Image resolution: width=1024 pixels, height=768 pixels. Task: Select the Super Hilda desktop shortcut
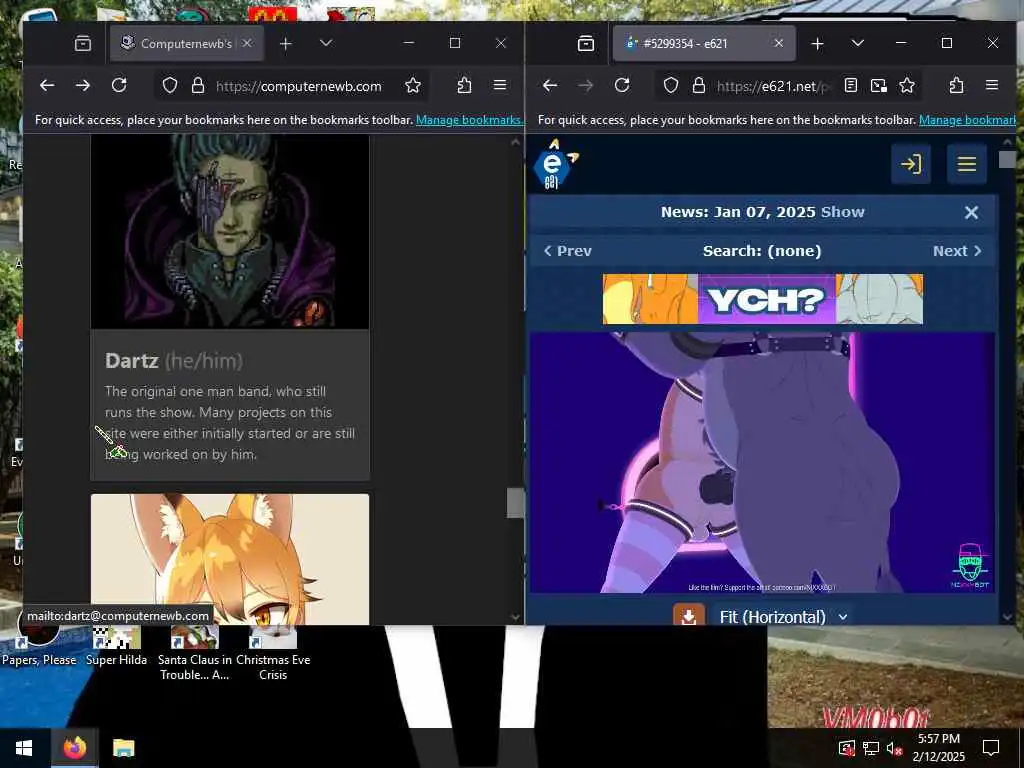[116, 647]
